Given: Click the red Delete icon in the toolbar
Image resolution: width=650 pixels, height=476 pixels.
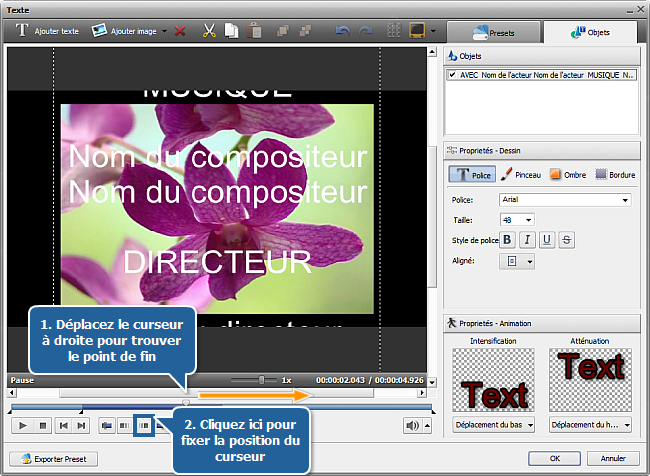Looking at the screenshot, I should coord(180,31).
